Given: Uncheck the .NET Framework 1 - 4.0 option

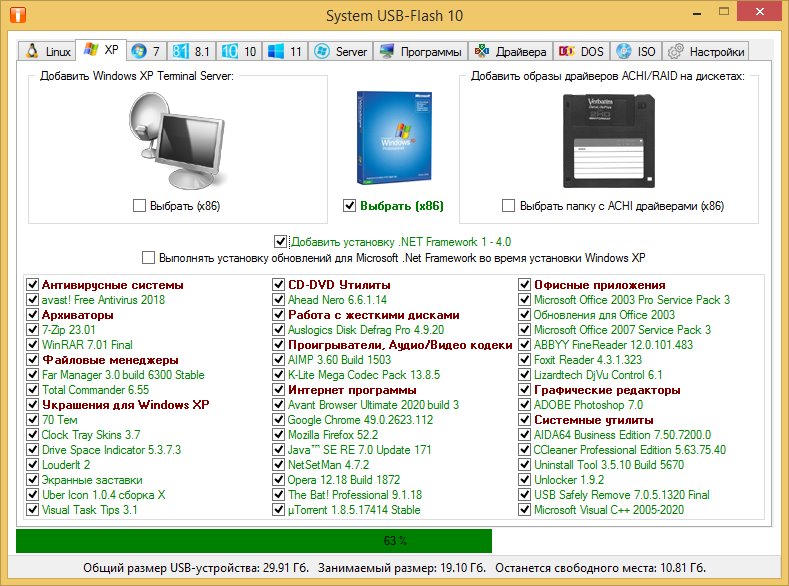Looking at the screenshot, I should tap(280, 241).
